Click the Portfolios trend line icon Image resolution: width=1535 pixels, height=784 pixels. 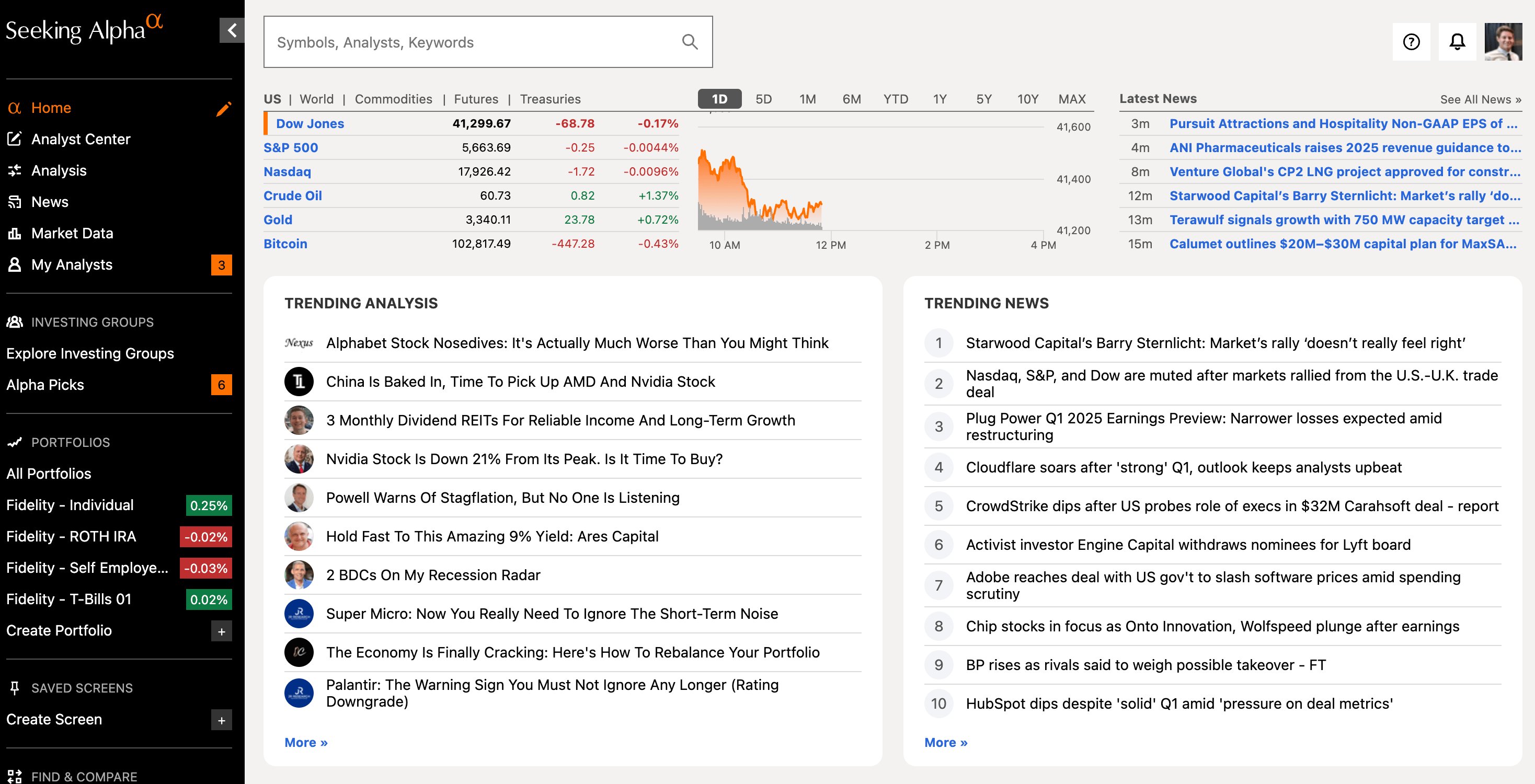14,442
